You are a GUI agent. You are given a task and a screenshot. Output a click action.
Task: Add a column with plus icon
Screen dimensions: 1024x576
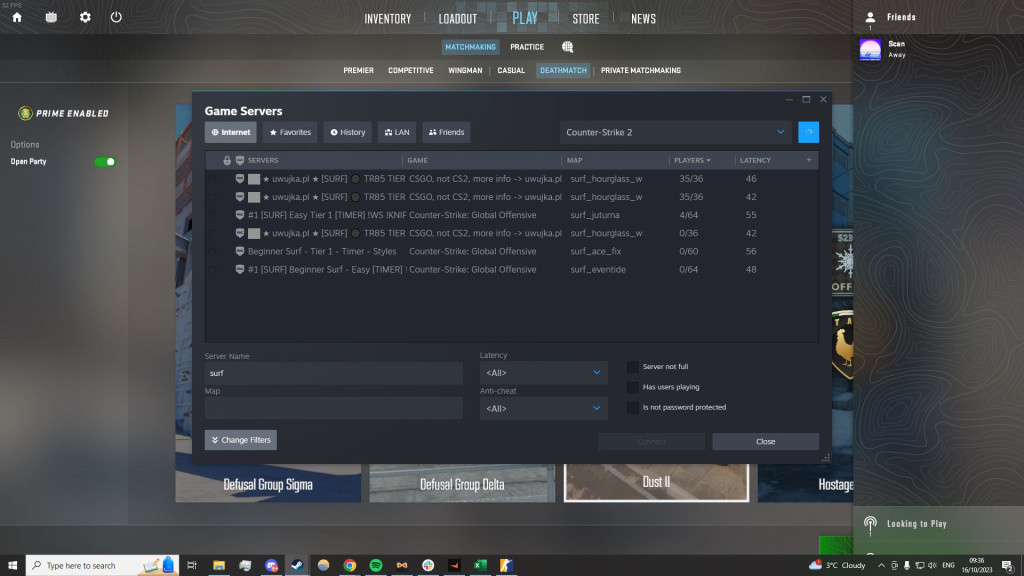point(808,160)
